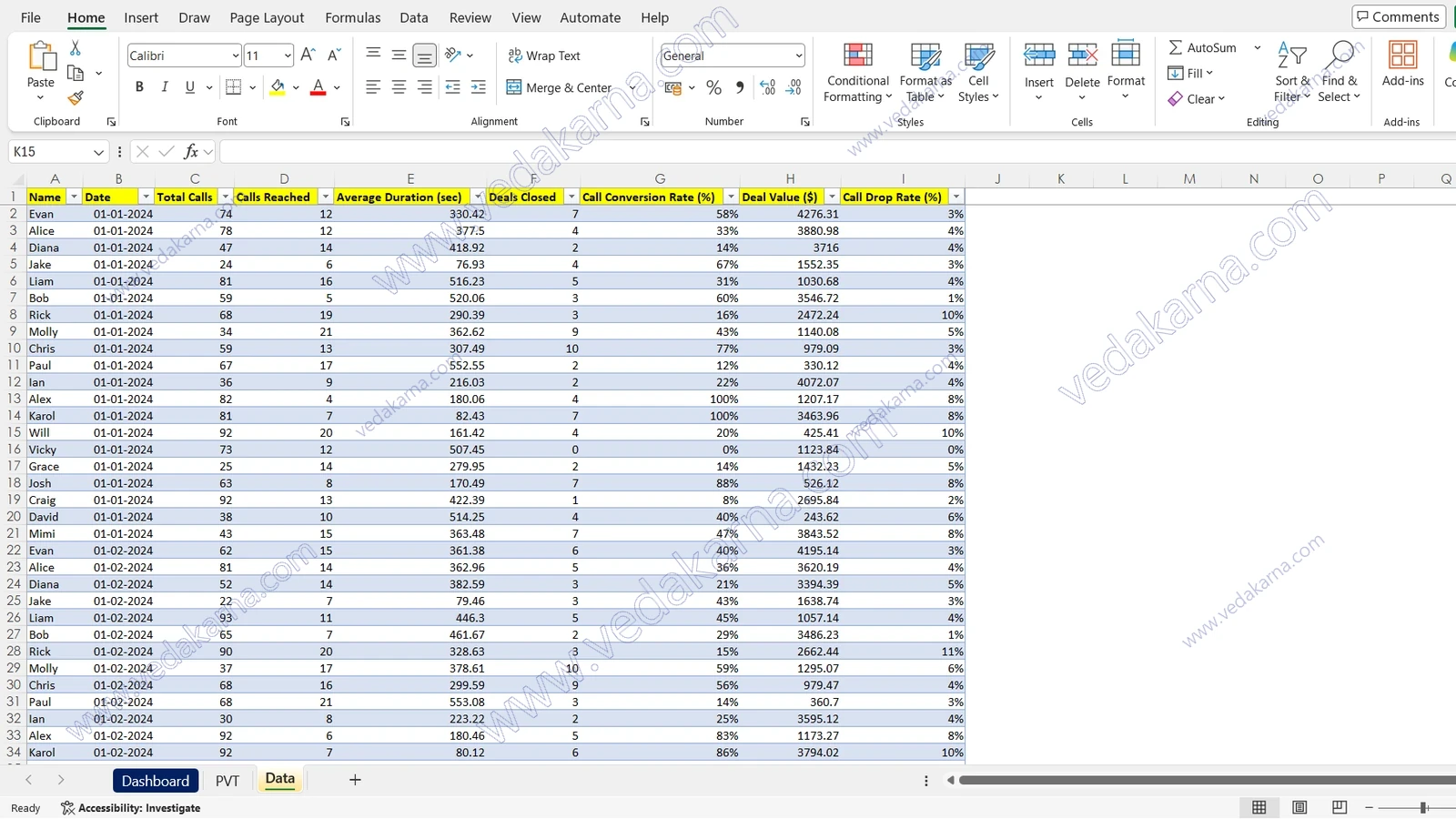Open the Formulas ribbon tab
This screenshot has height=819, width=1456.
click(x=353, y=17)
